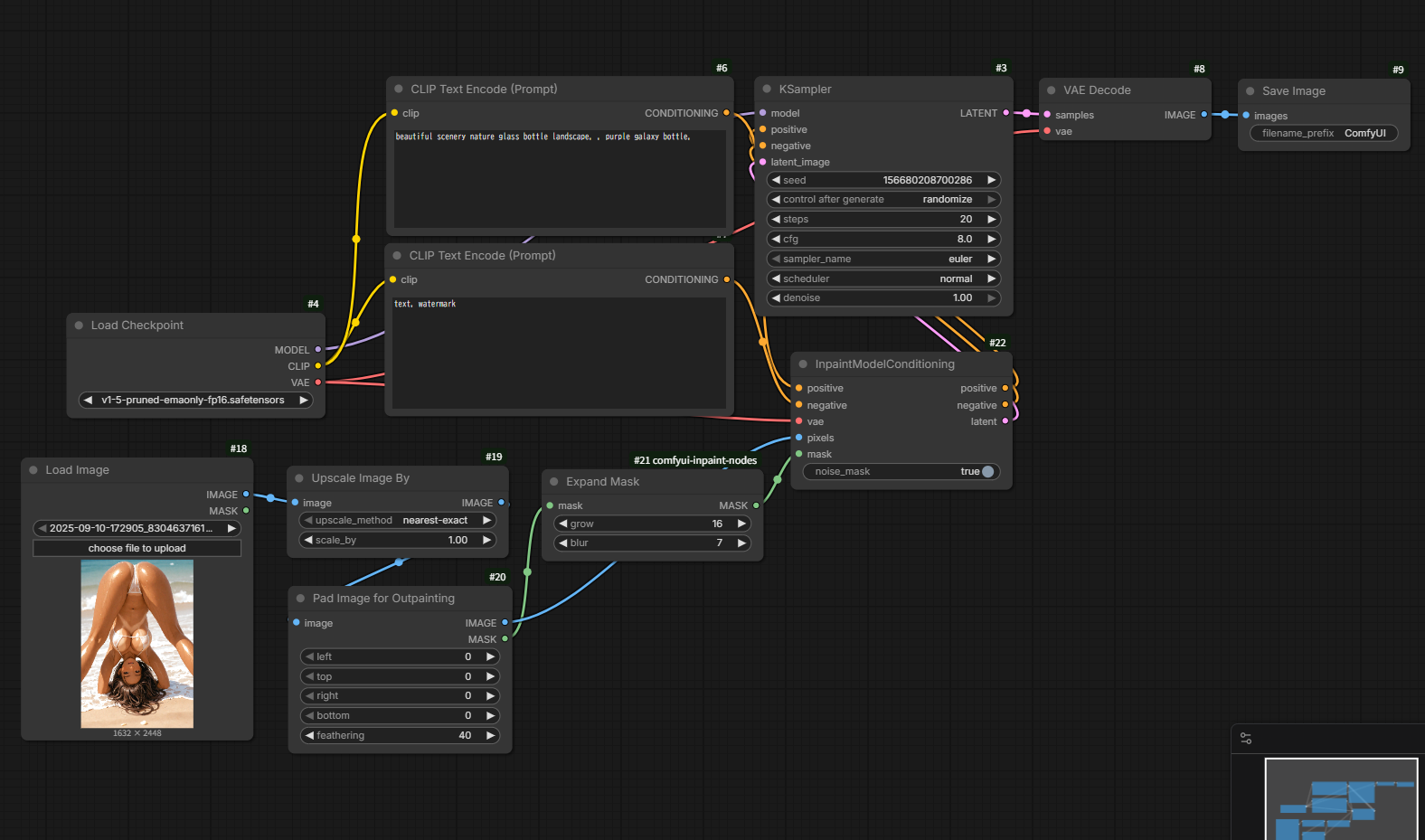Collapse the InpaintModelConditioning node dot

(803, 364)
